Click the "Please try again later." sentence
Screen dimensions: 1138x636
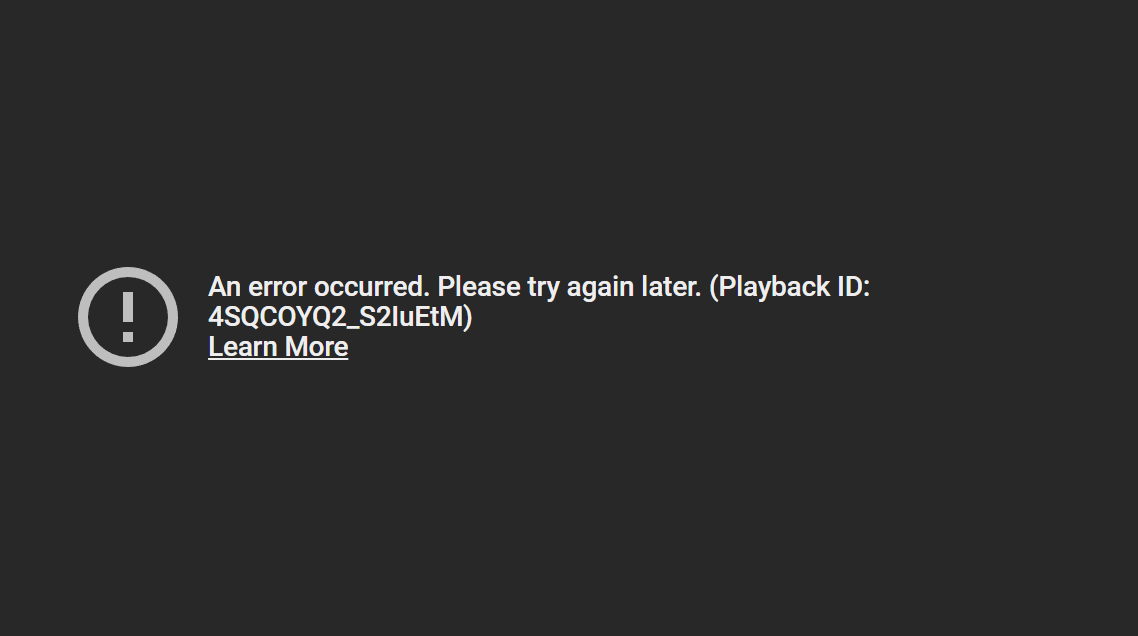click(x=570, y=288)
